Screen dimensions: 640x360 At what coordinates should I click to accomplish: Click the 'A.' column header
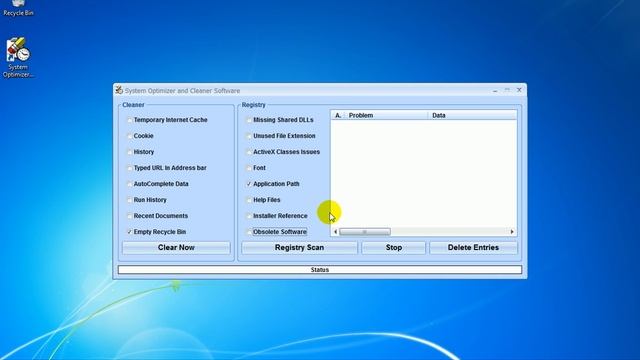(x=338, y=116)
